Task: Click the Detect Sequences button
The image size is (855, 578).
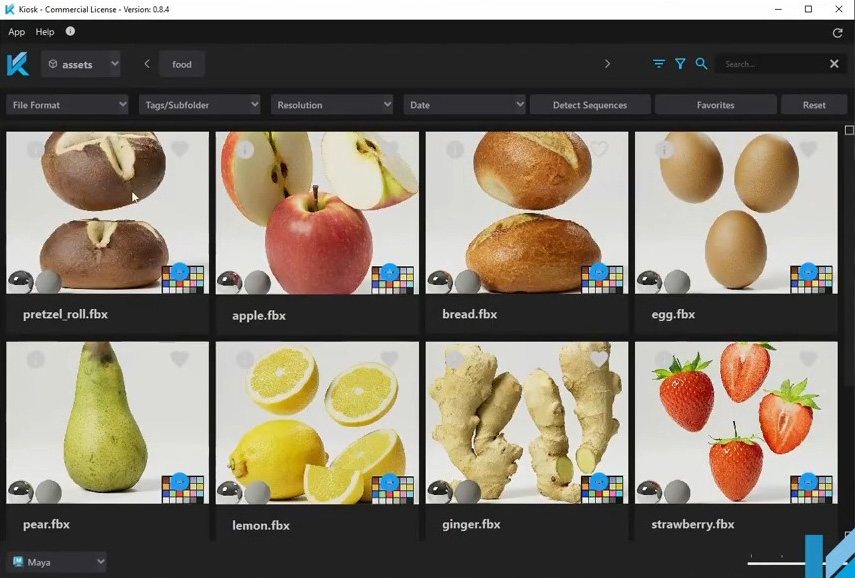Action: coord(589,105)
